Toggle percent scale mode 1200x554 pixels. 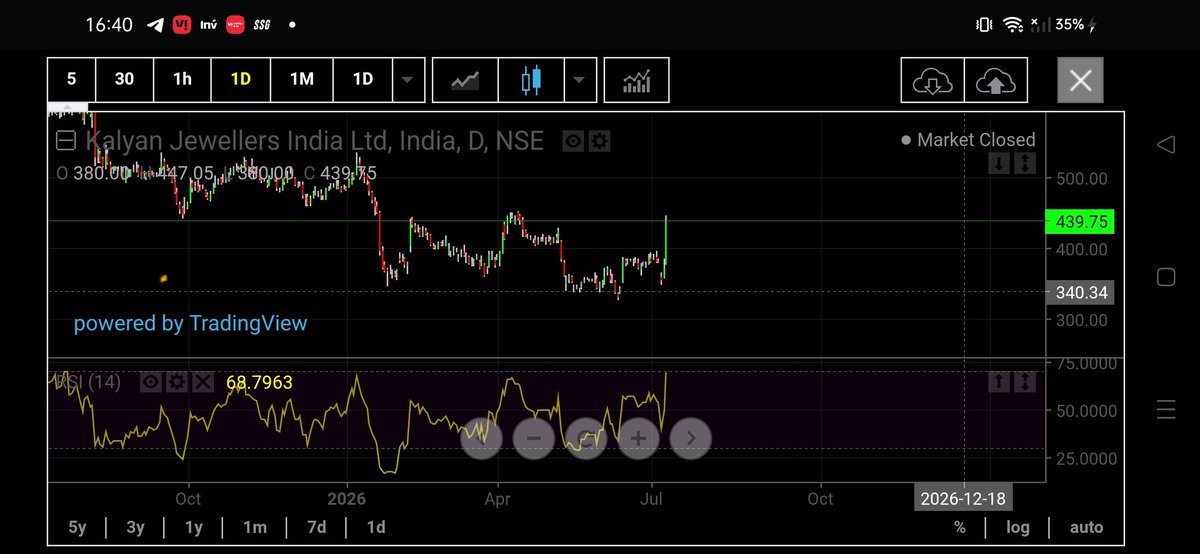coord(960,527)
